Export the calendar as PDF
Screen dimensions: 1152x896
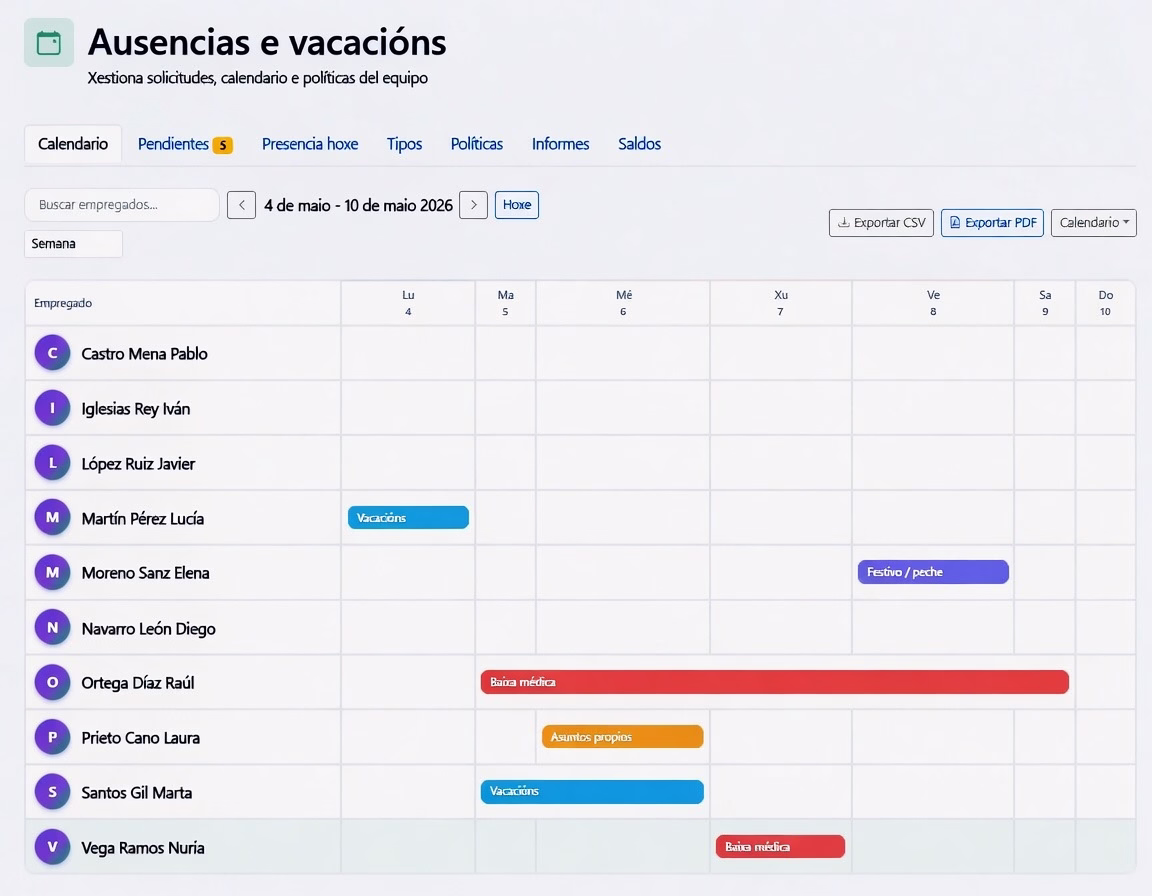tap(993, 223)
